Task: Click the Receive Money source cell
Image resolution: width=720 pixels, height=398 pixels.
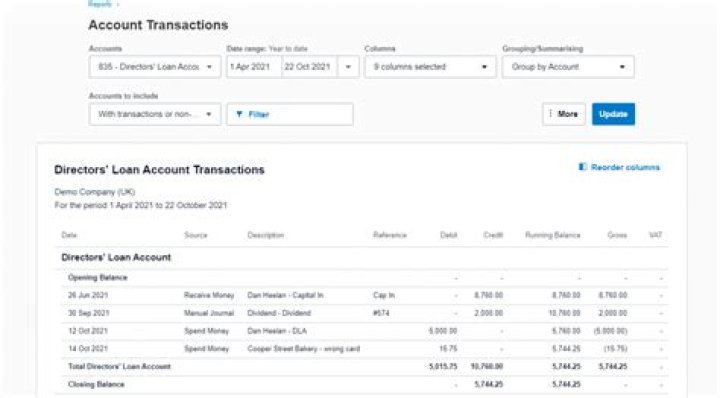Action: coord(209,295)
